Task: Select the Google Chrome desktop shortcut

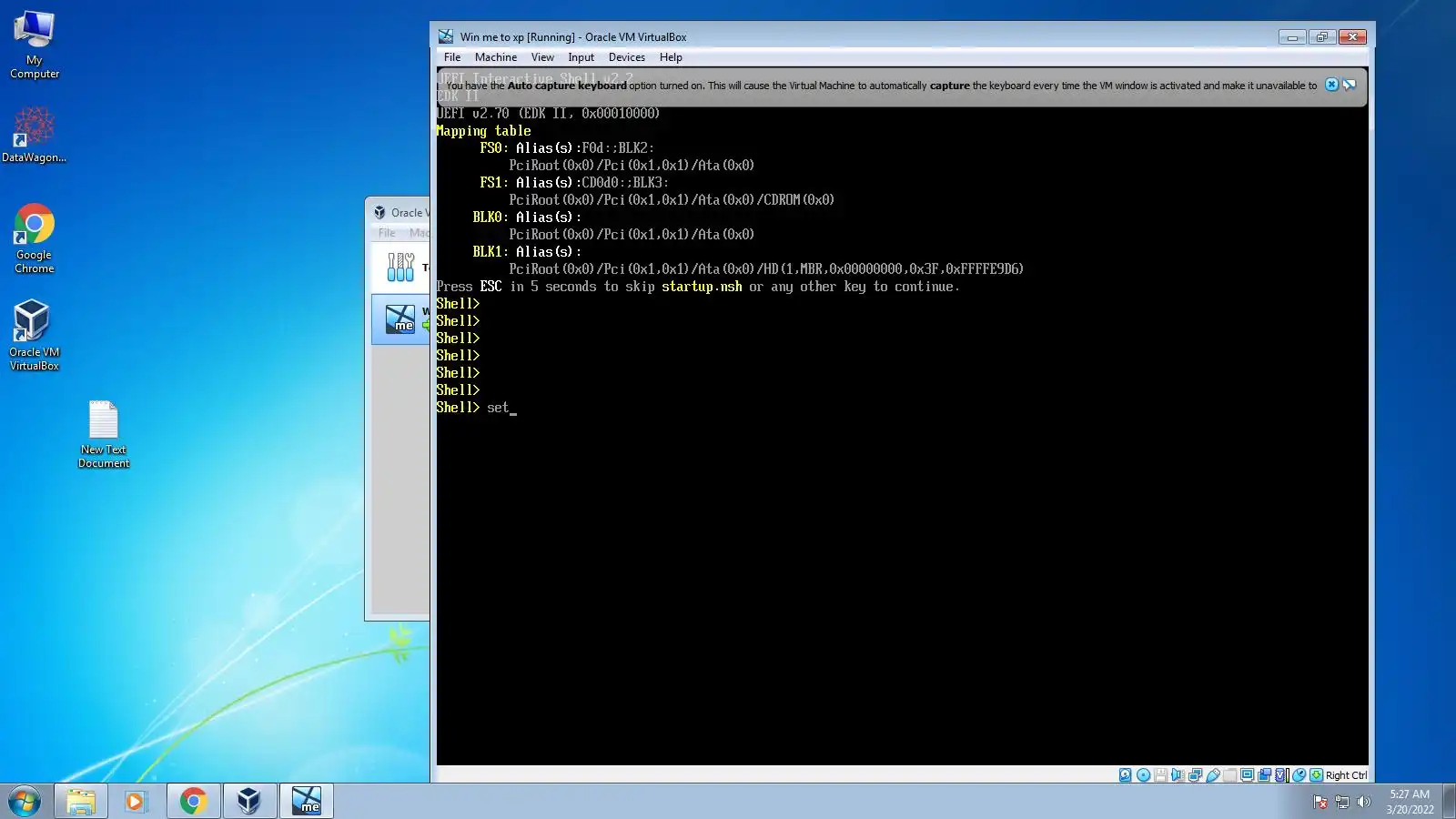Action: pos(35,238)
